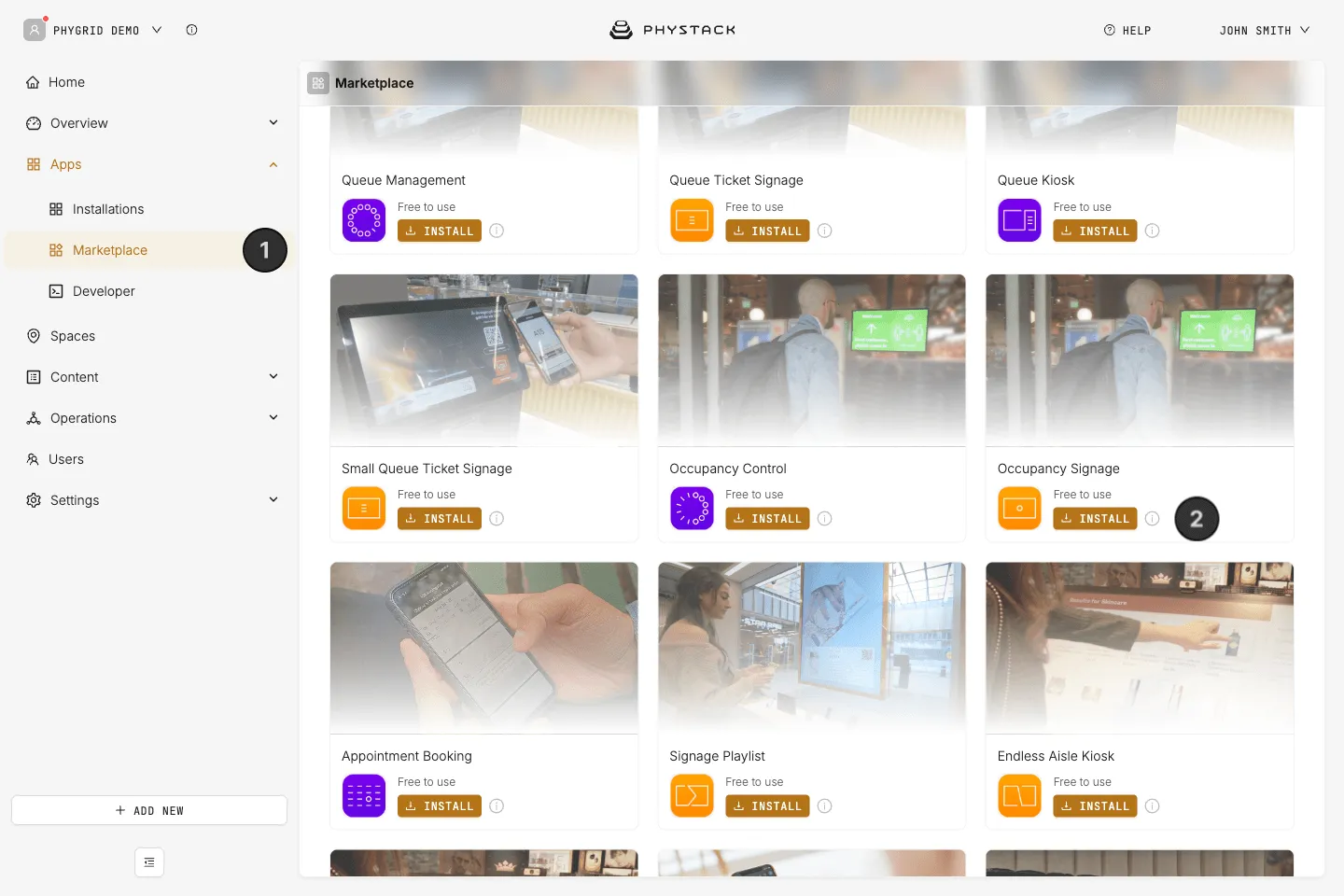Open the John Smith user menu

point(1265,30)
